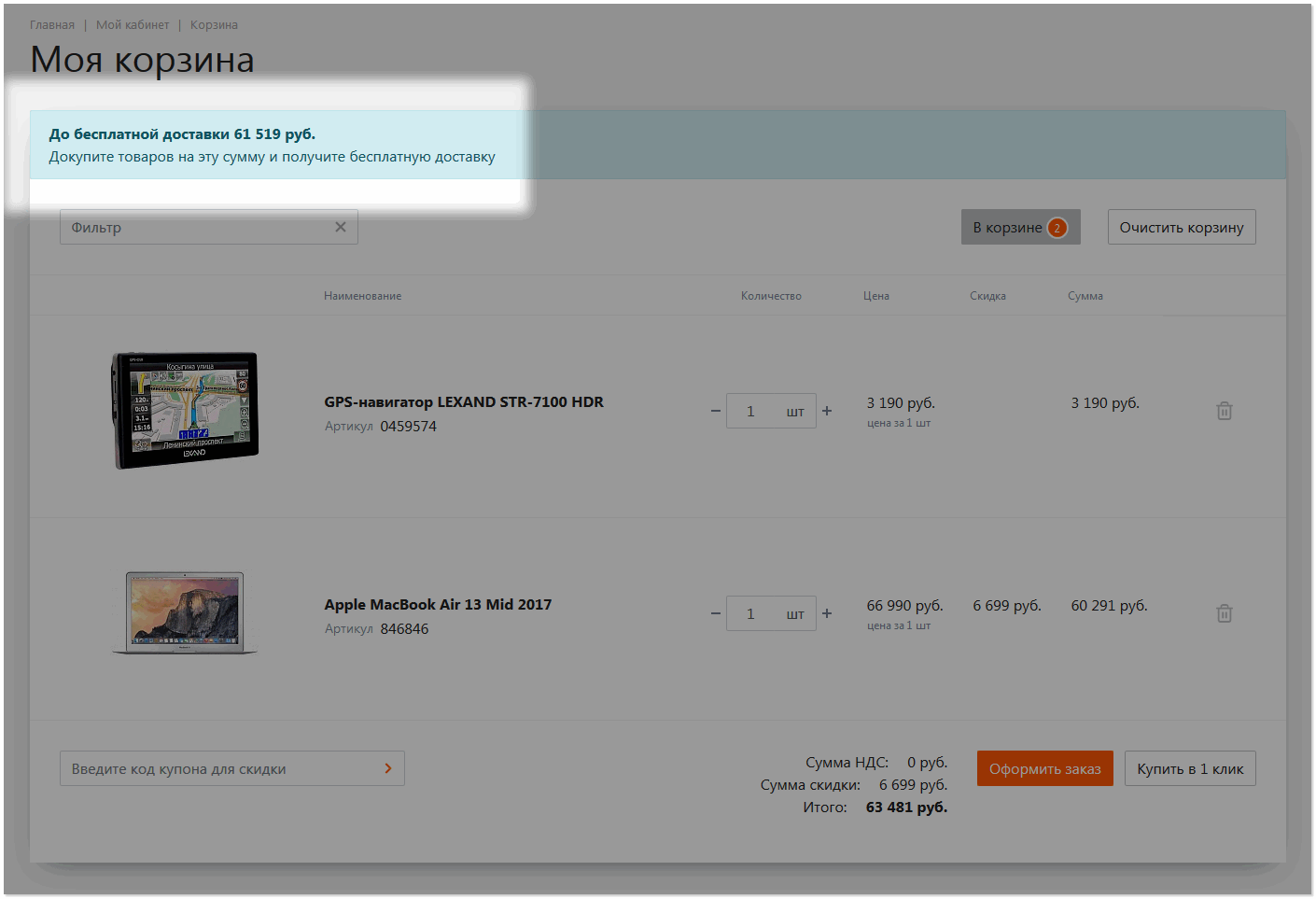Viewport: 1316px width, 899px height.
Task: Click Очистить корзину button
Action: tap(1182, 227)
